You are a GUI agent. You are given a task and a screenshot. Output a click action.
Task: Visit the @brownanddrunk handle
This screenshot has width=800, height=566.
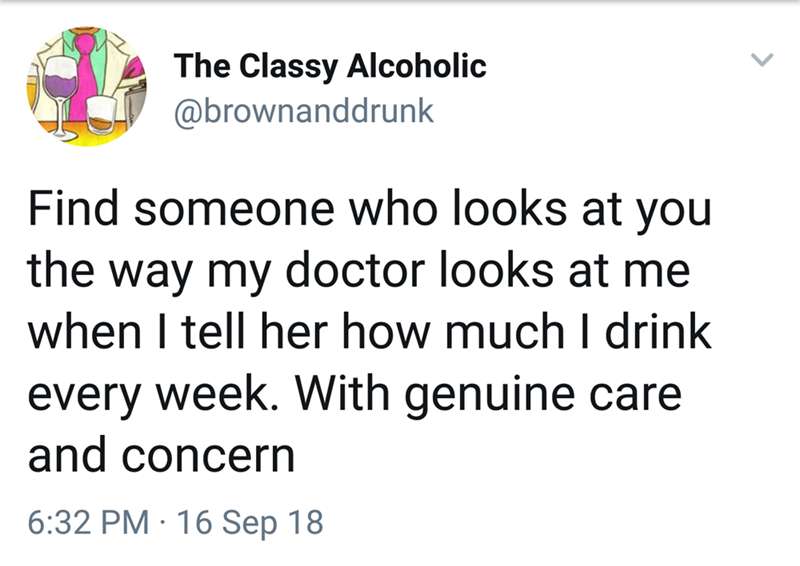(304, 110)
